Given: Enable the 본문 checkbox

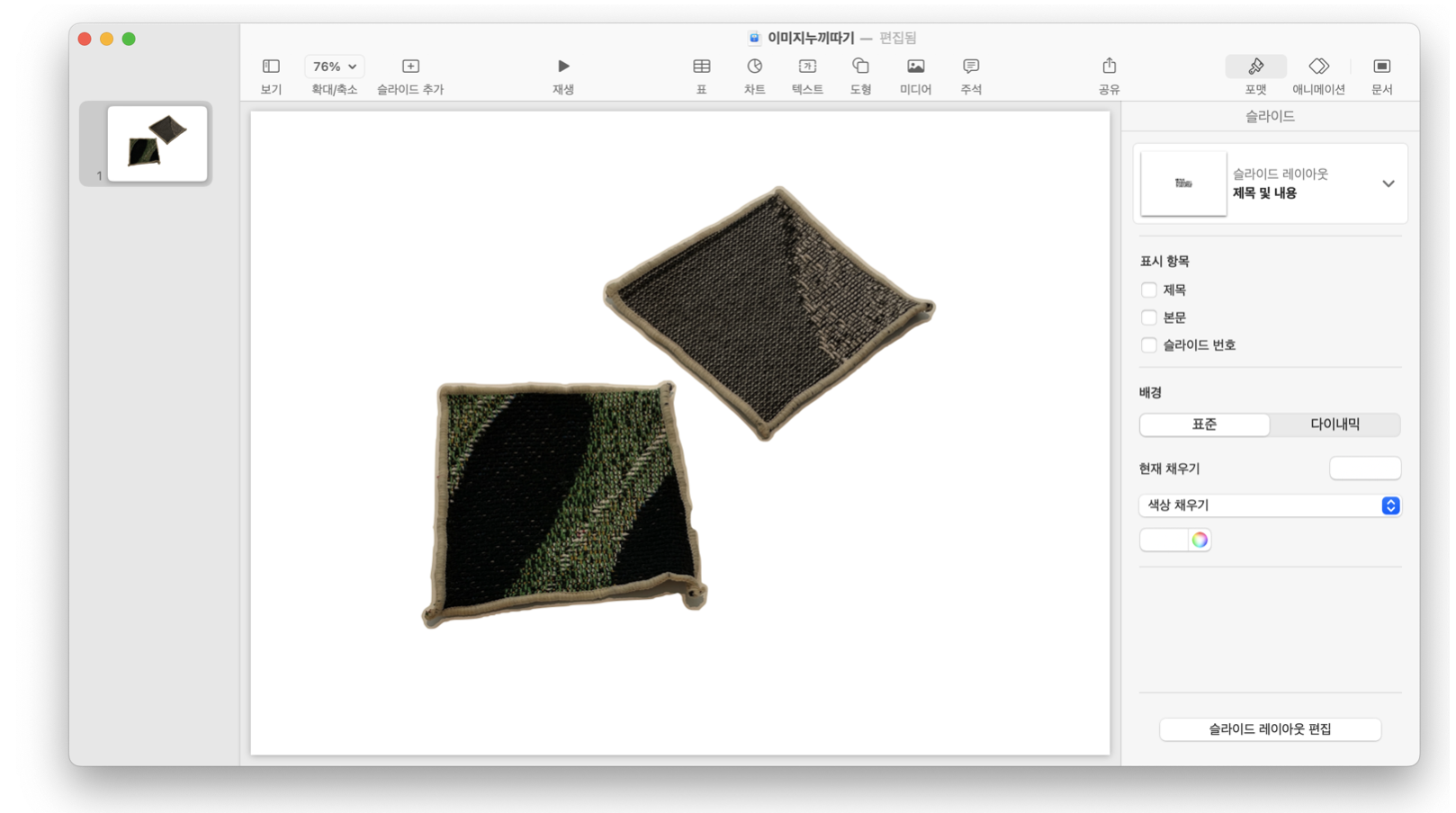Looking at the screenshot, I should pyautogui.click(x=1149, y=317).
